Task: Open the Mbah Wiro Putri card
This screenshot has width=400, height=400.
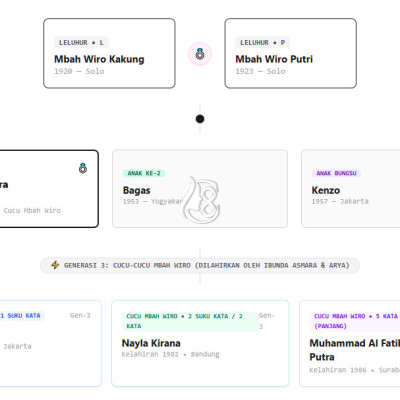Action: click(x=290, y=53)
